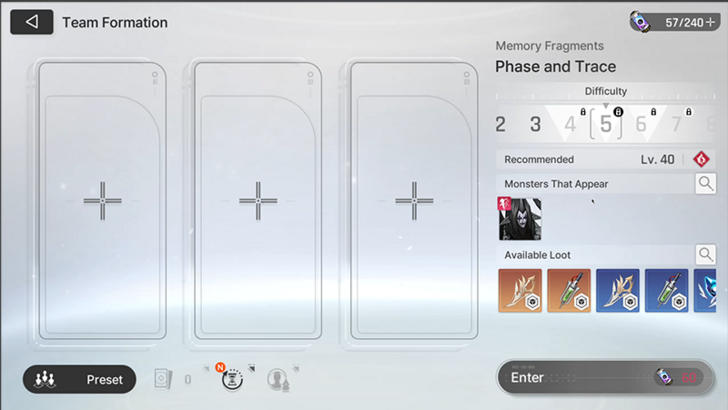Add a character to the first slot
This screenshot has width=728, height=410.
coord(103,201)
